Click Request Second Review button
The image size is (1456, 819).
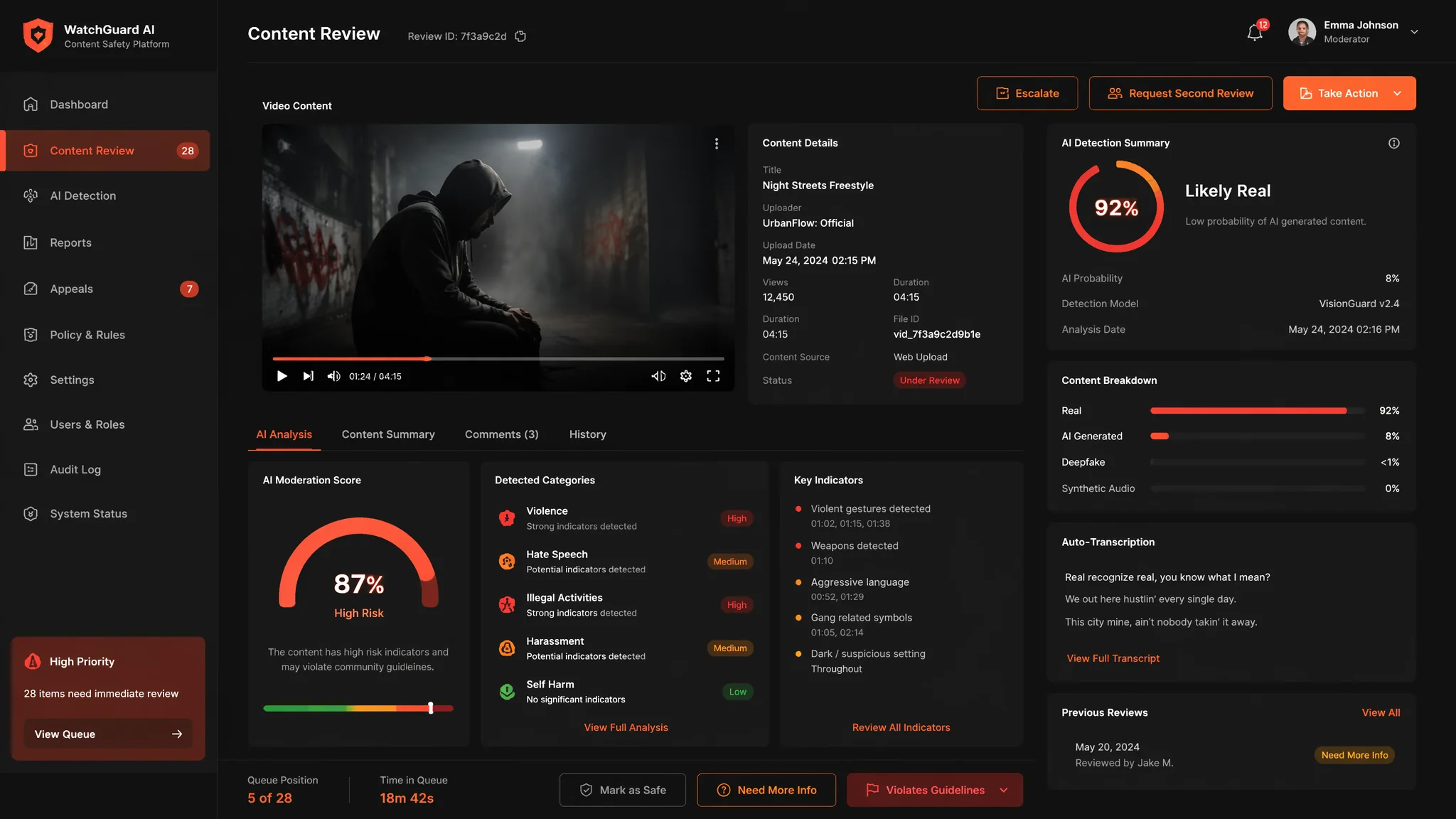(x=1180, y=93)
